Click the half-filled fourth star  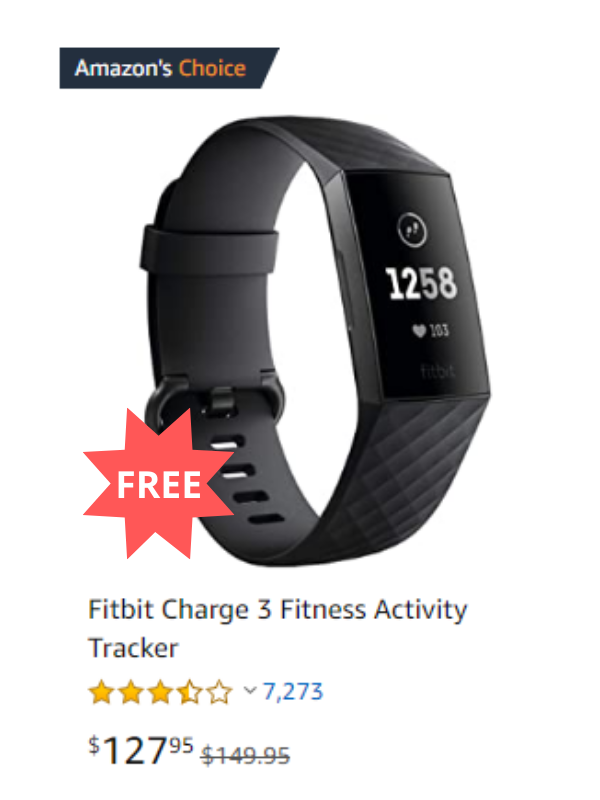click(x=190, y=692)
